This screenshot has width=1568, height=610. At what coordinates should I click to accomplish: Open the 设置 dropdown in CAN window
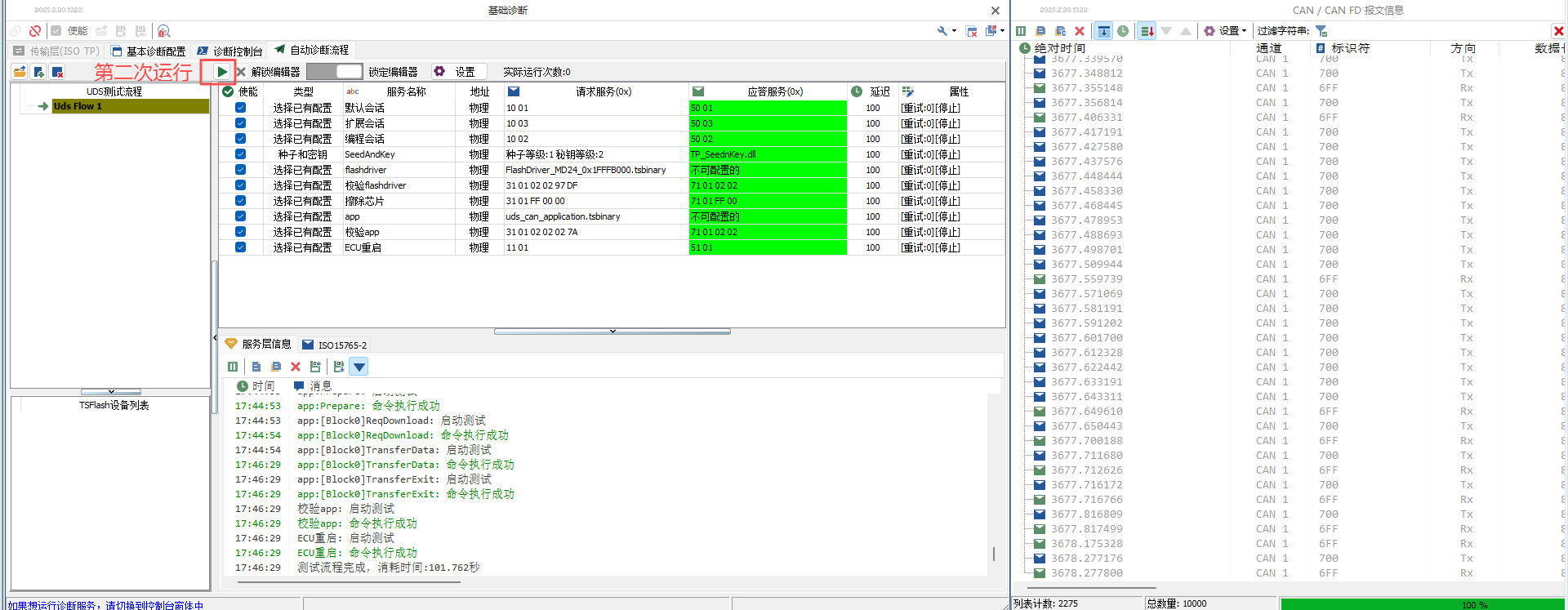(1225, 31)
